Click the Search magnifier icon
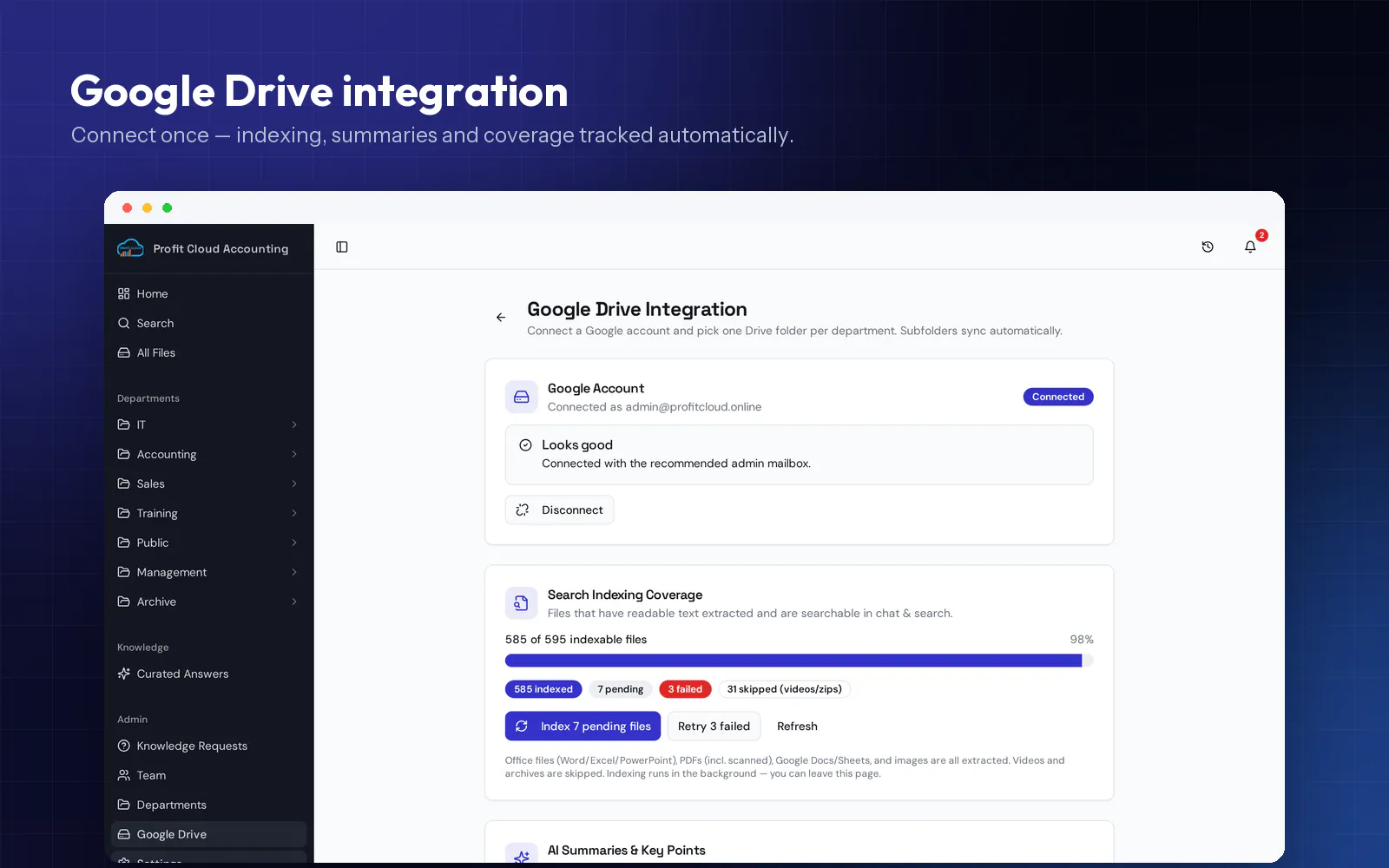The height and width of the screenshot is (868, 1389). 124,324
